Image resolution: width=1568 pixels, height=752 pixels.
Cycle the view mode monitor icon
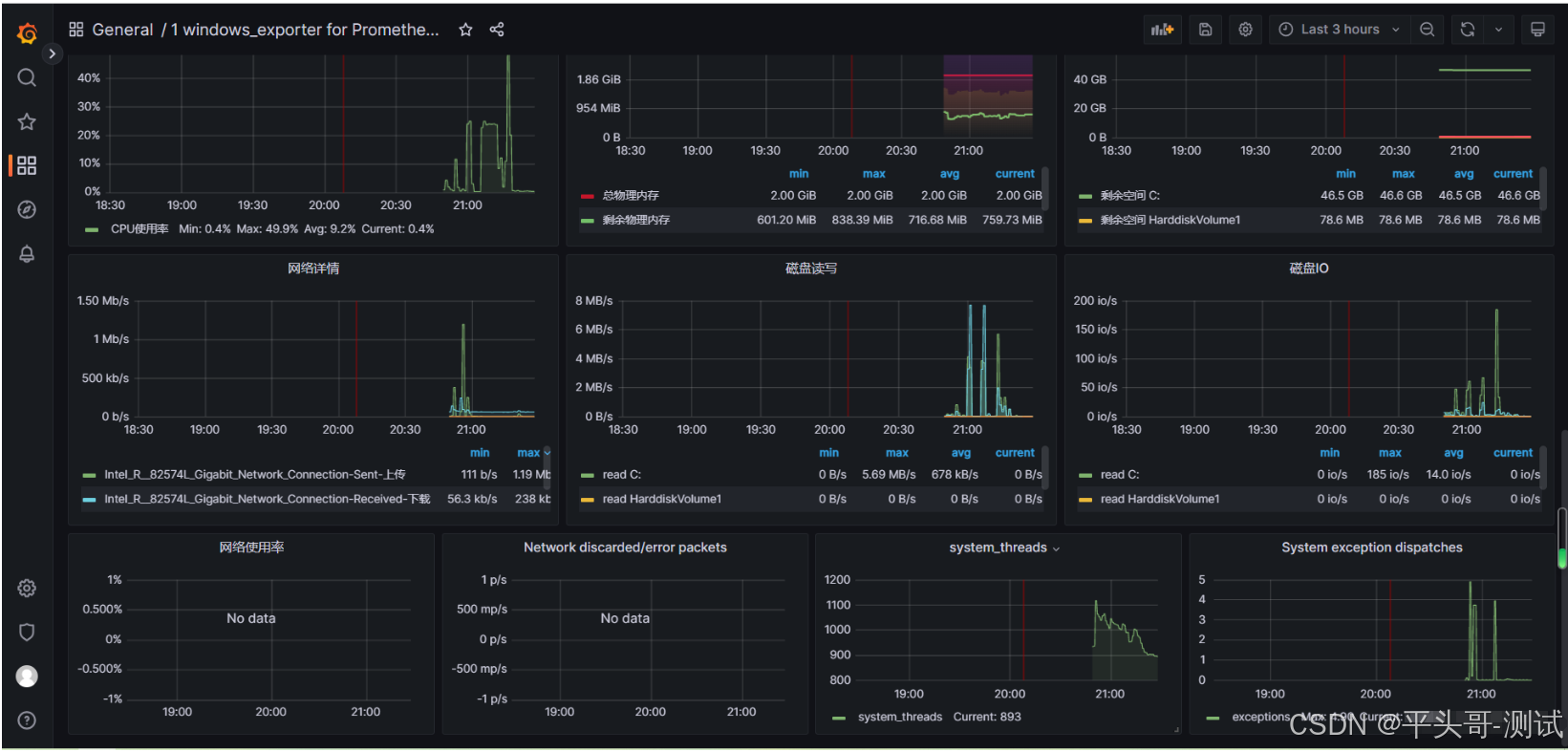click(x=1537, y=30)
